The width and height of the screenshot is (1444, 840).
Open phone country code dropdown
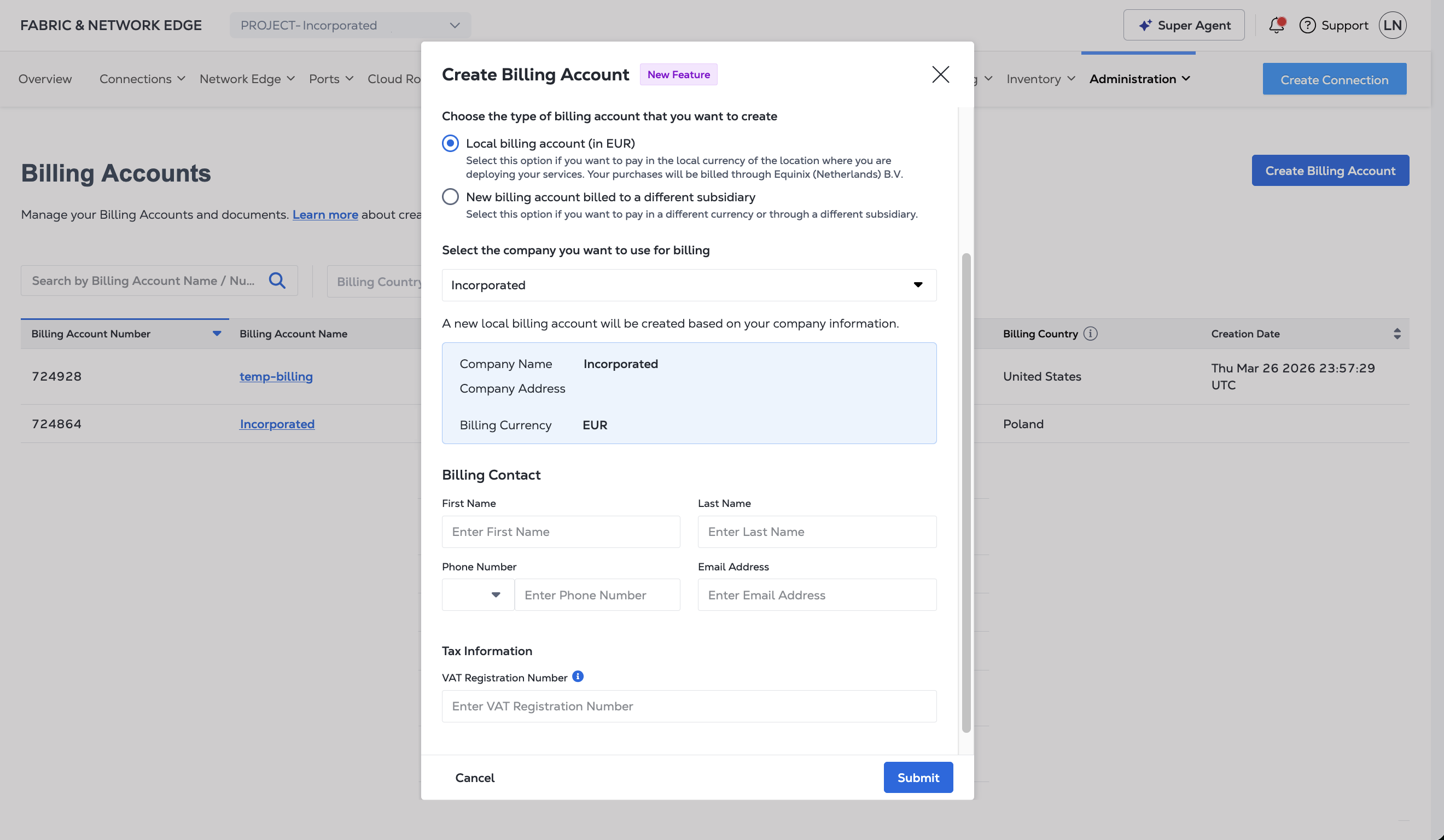tap(478, 595)
